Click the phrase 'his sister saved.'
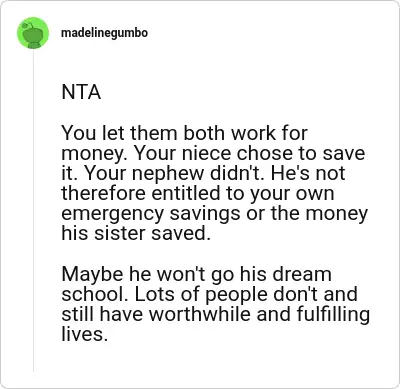 pos(136,233)
